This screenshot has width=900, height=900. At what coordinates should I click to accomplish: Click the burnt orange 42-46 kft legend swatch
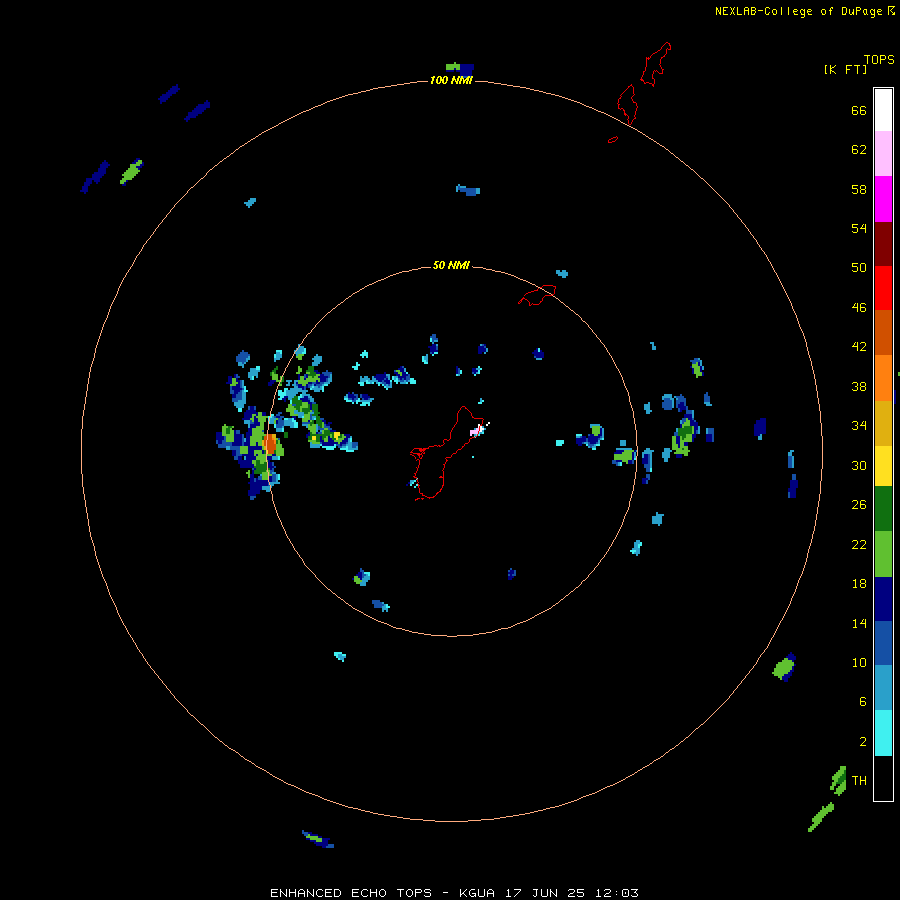tap(883, 333)
